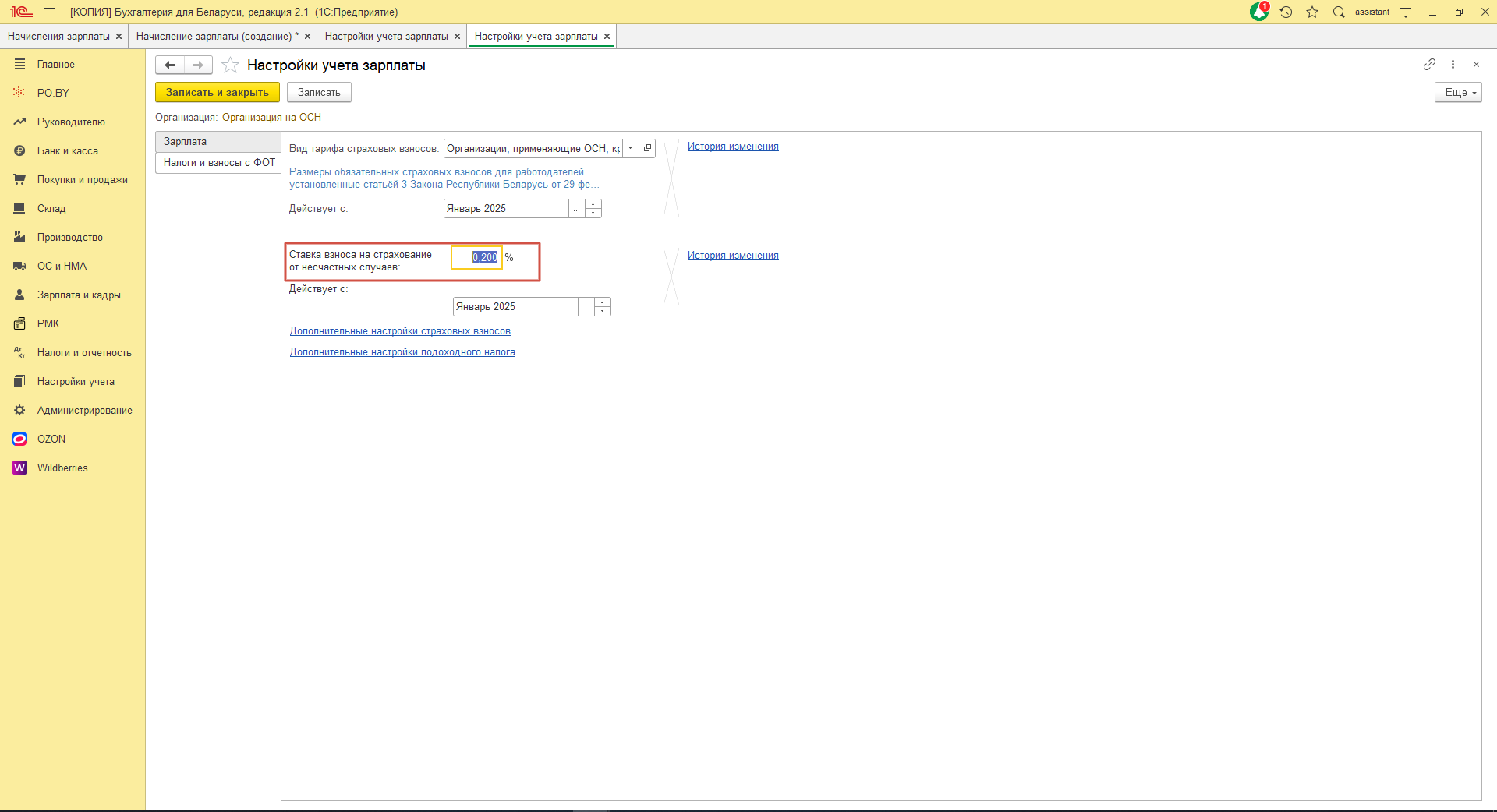
Task: Open the main hamburger menu
Action: click(49, 12)
